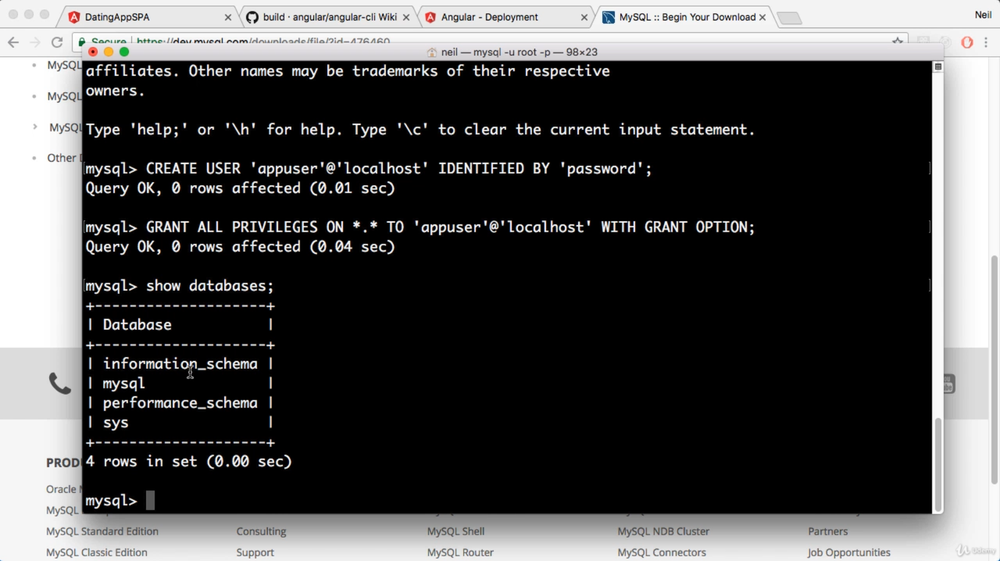Reload the current page
This screenshot has width=1000, height=561.
(x=57, y=42)
